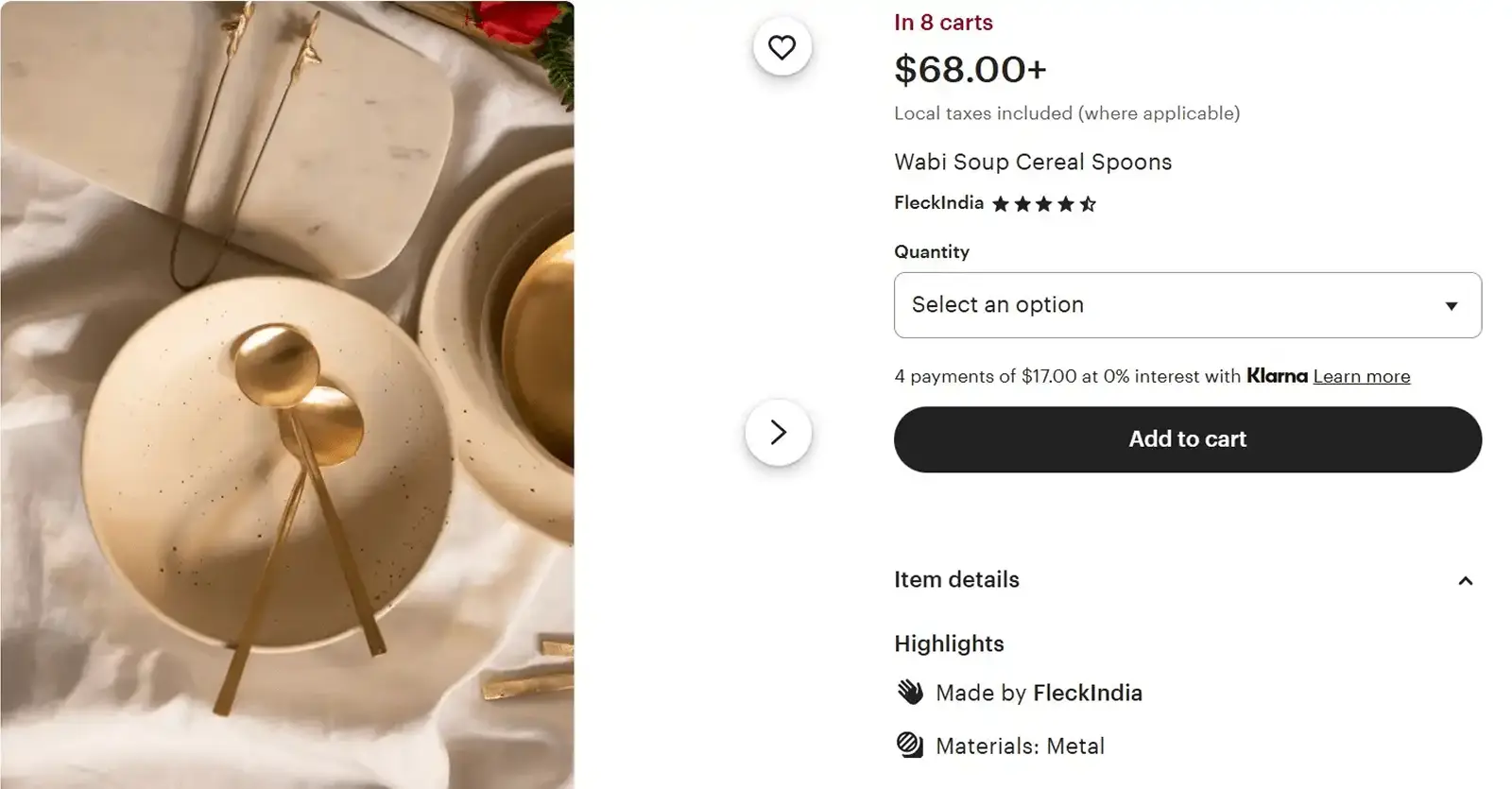
Task: Click the 'Wabi Soup Cereal Spoons' title
Action: pos(1032,162)
